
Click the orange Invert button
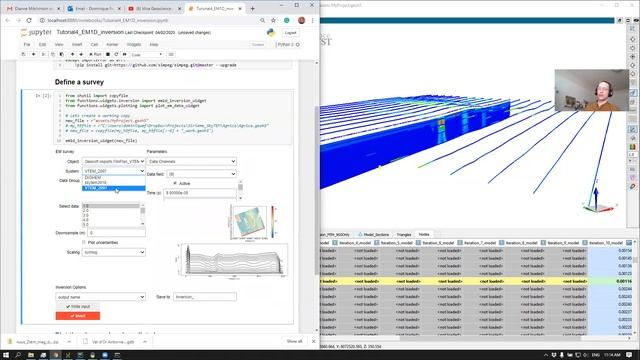pyautogui.click(x=78, y=316)
